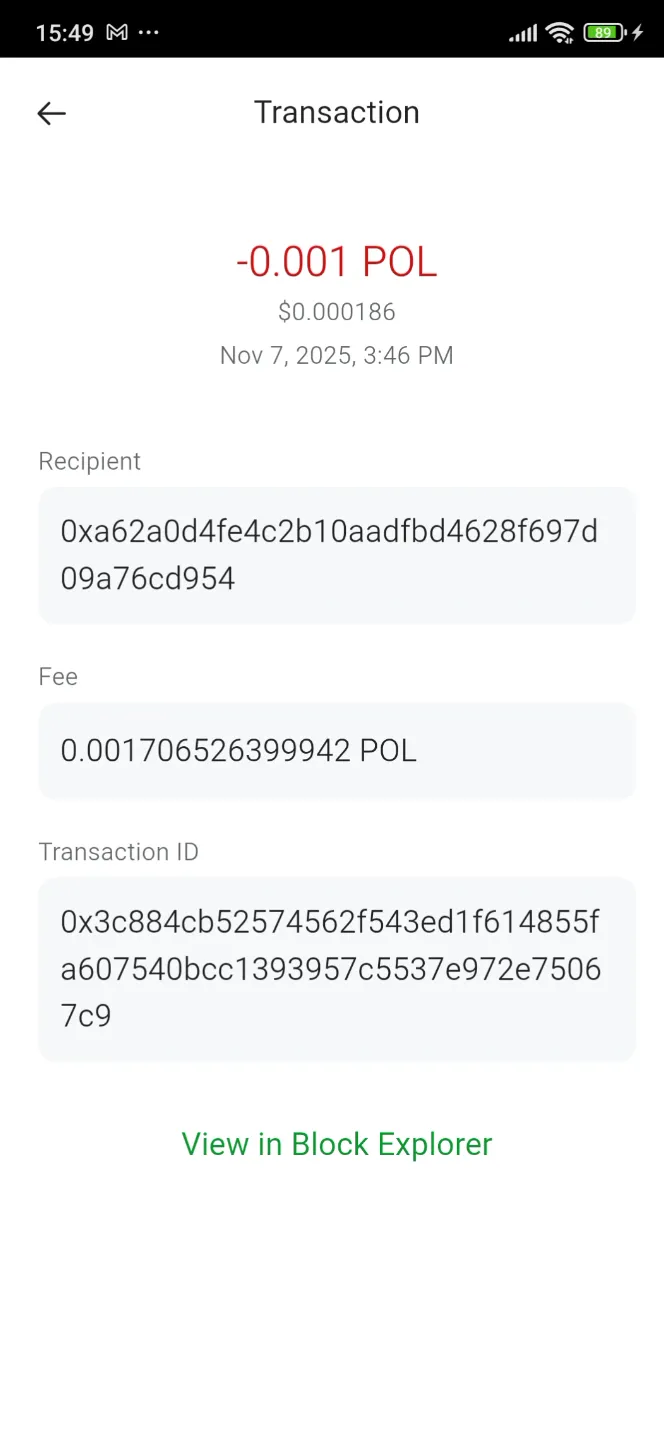
Task: Select the $0.000186 USD value
Action: (x=337, y=311)
